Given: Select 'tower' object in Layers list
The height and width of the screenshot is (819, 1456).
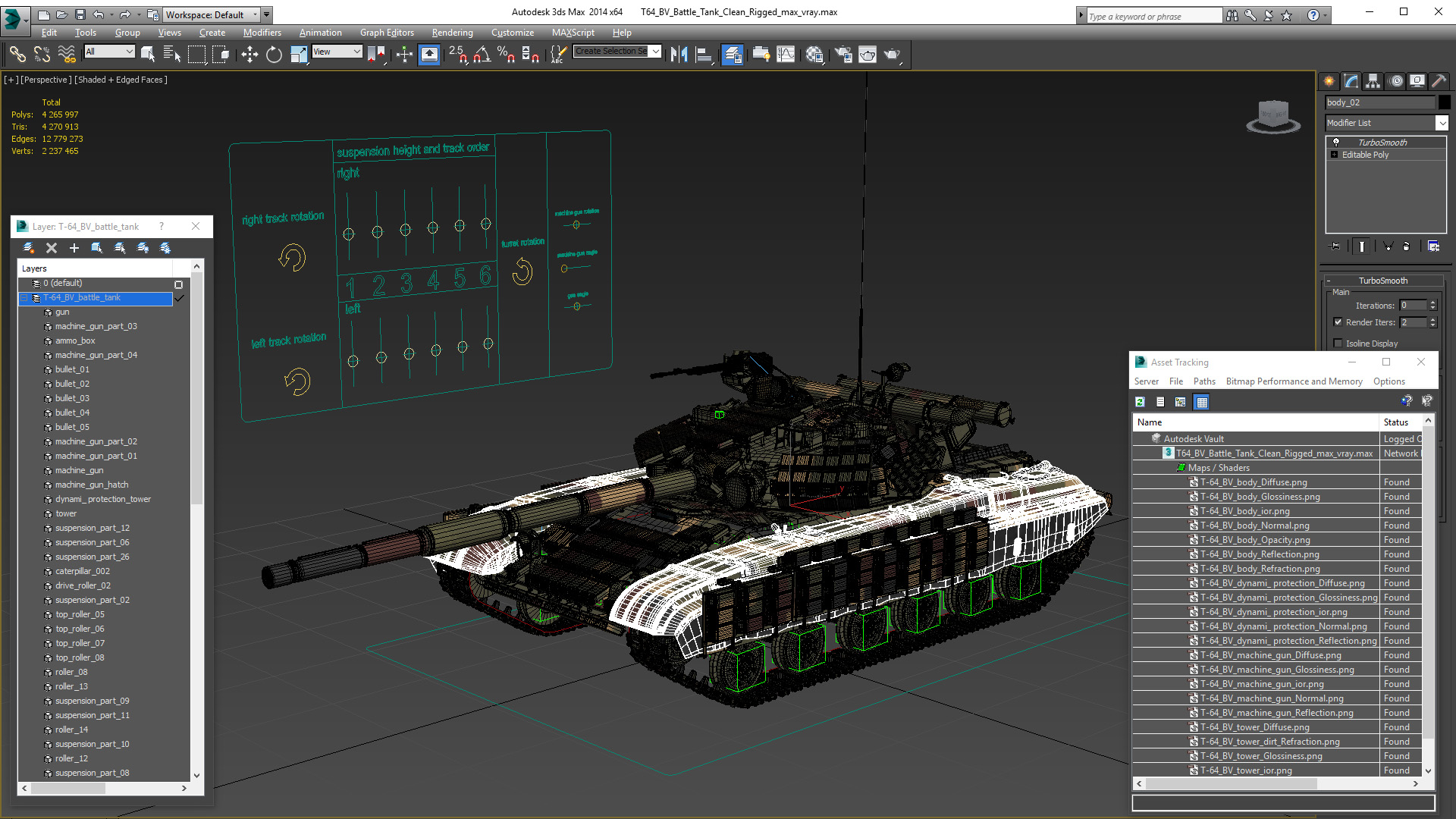Looking at the screenshot, I should (66, 513).
